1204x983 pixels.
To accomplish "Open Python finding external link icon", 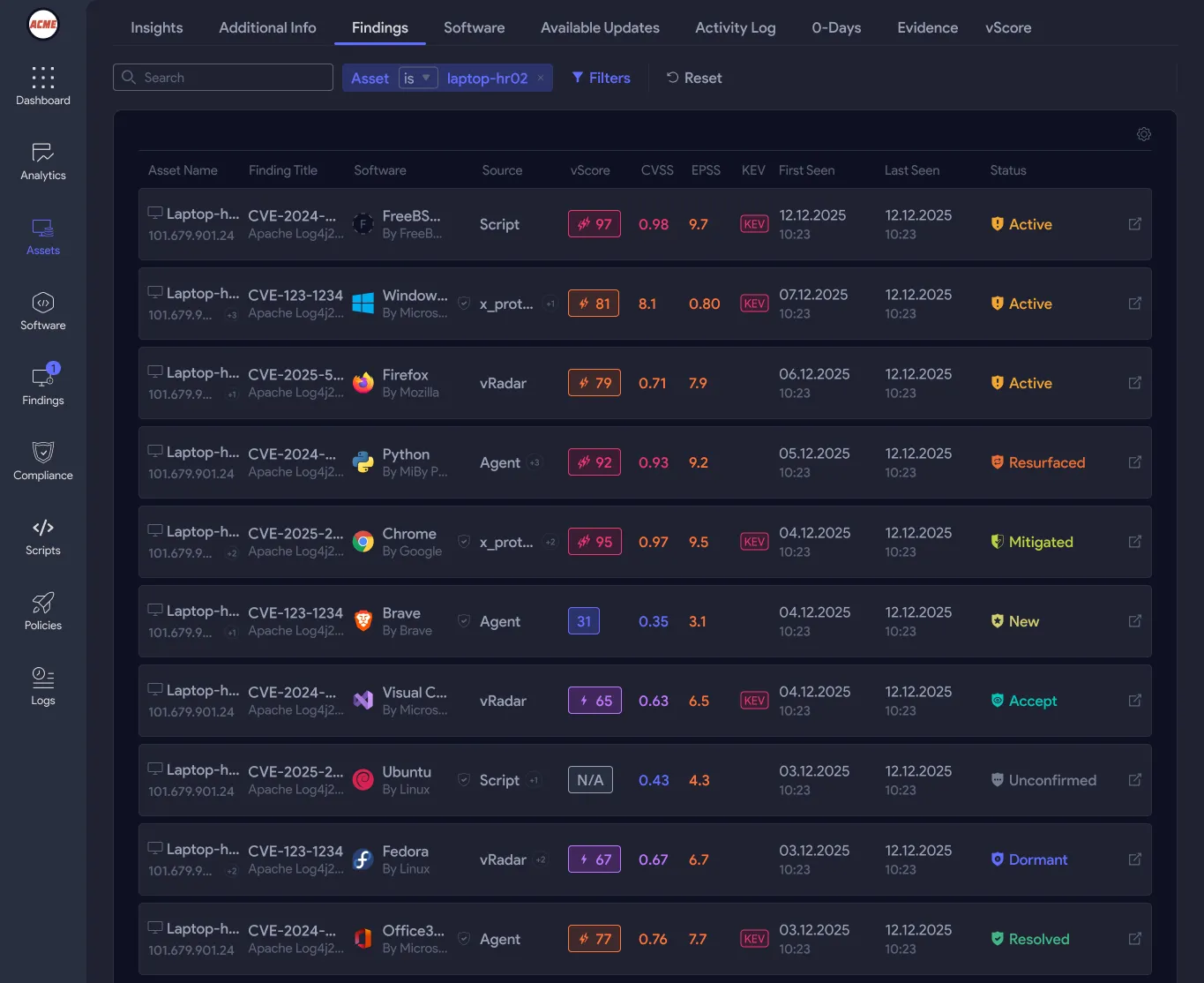I will click(x=1135, y=462).
